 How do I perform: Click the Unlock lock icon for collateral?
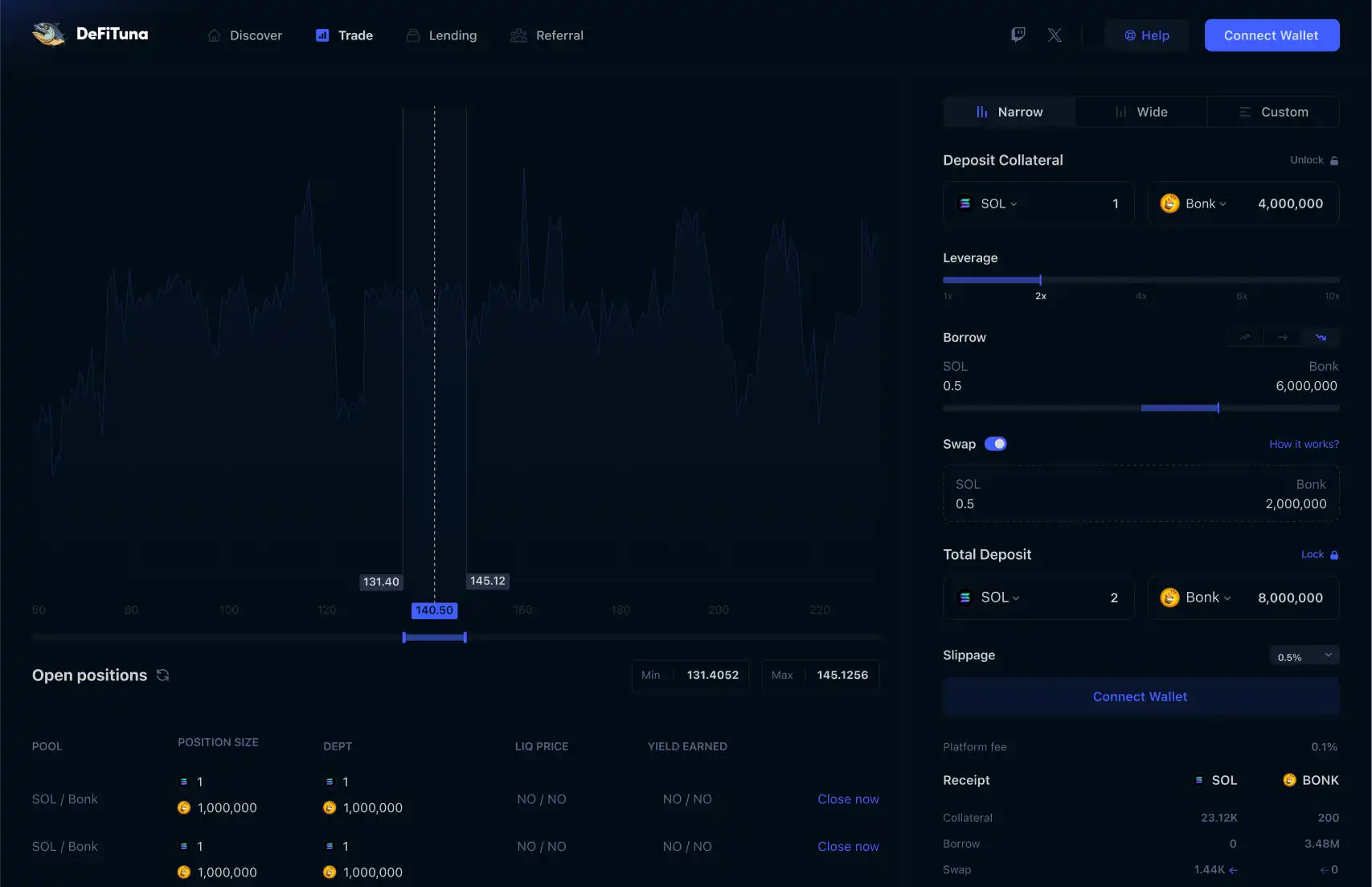(x=1334, y=160)
